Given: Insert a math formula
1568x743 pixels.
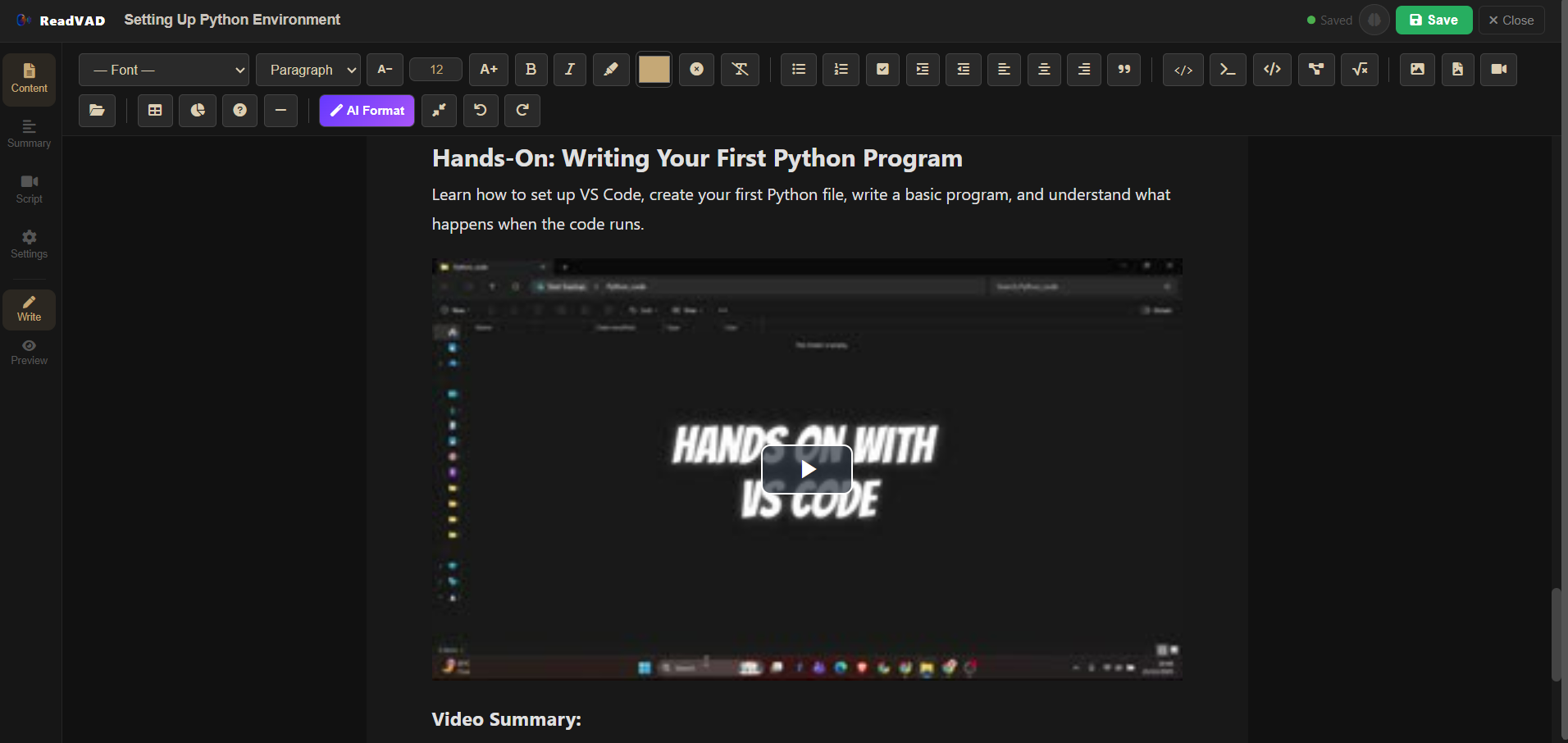Looking at the screenshot, I should (x=1360, y=70).
